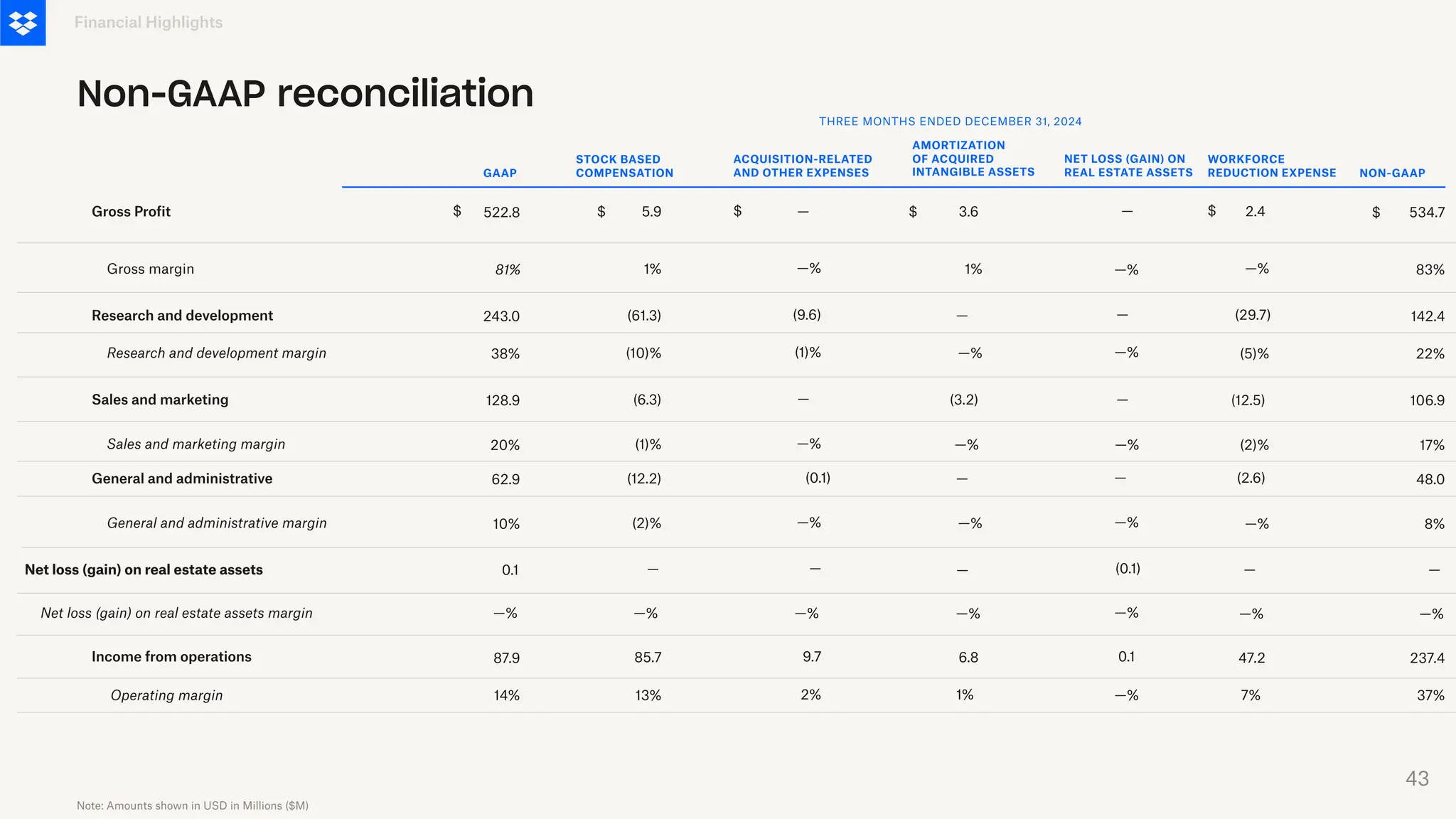
Task: Click the Non-GAAP reconciliation title
Action: (x=305, y=93)
